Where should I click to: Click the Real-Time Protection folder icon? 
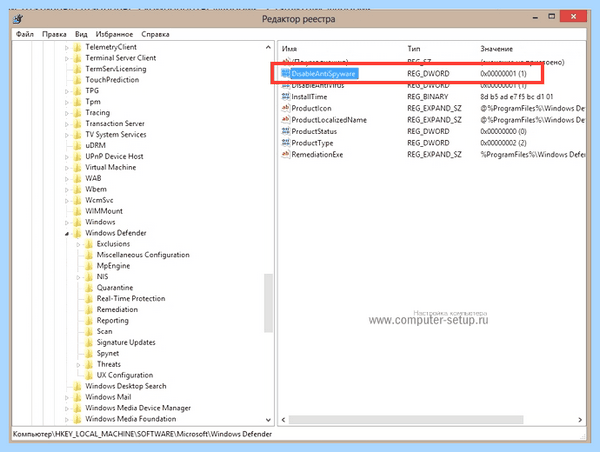pos(89,299)
